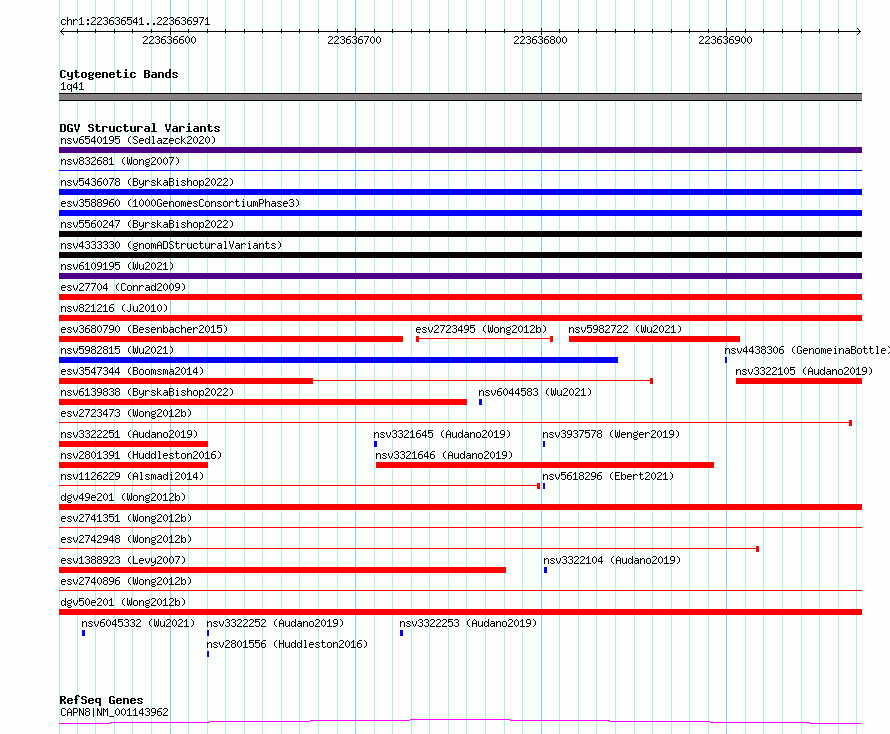Open esv2723473 (Wong2012b) variant label
Image resolution: width=890 pixels, height=734 pixels.
[x=126, y=413]
